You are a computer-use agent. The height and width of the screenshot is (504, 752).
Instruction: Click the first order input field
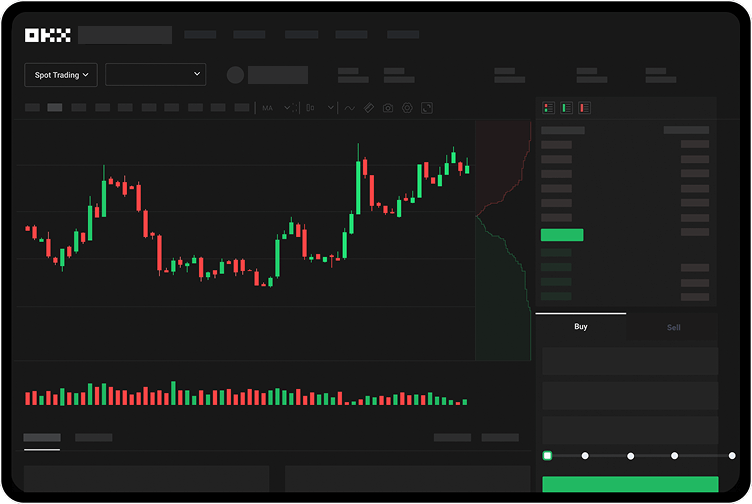(630, 361)
